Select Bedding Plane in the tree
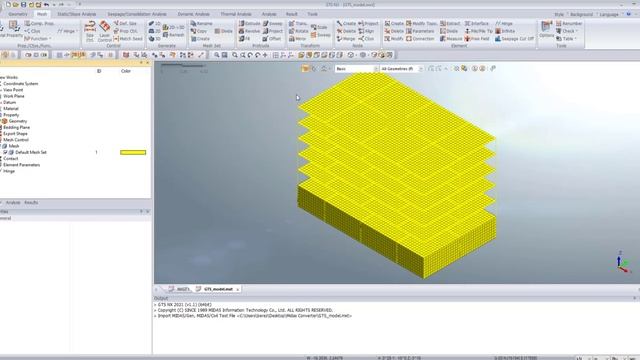 (16, 127)
